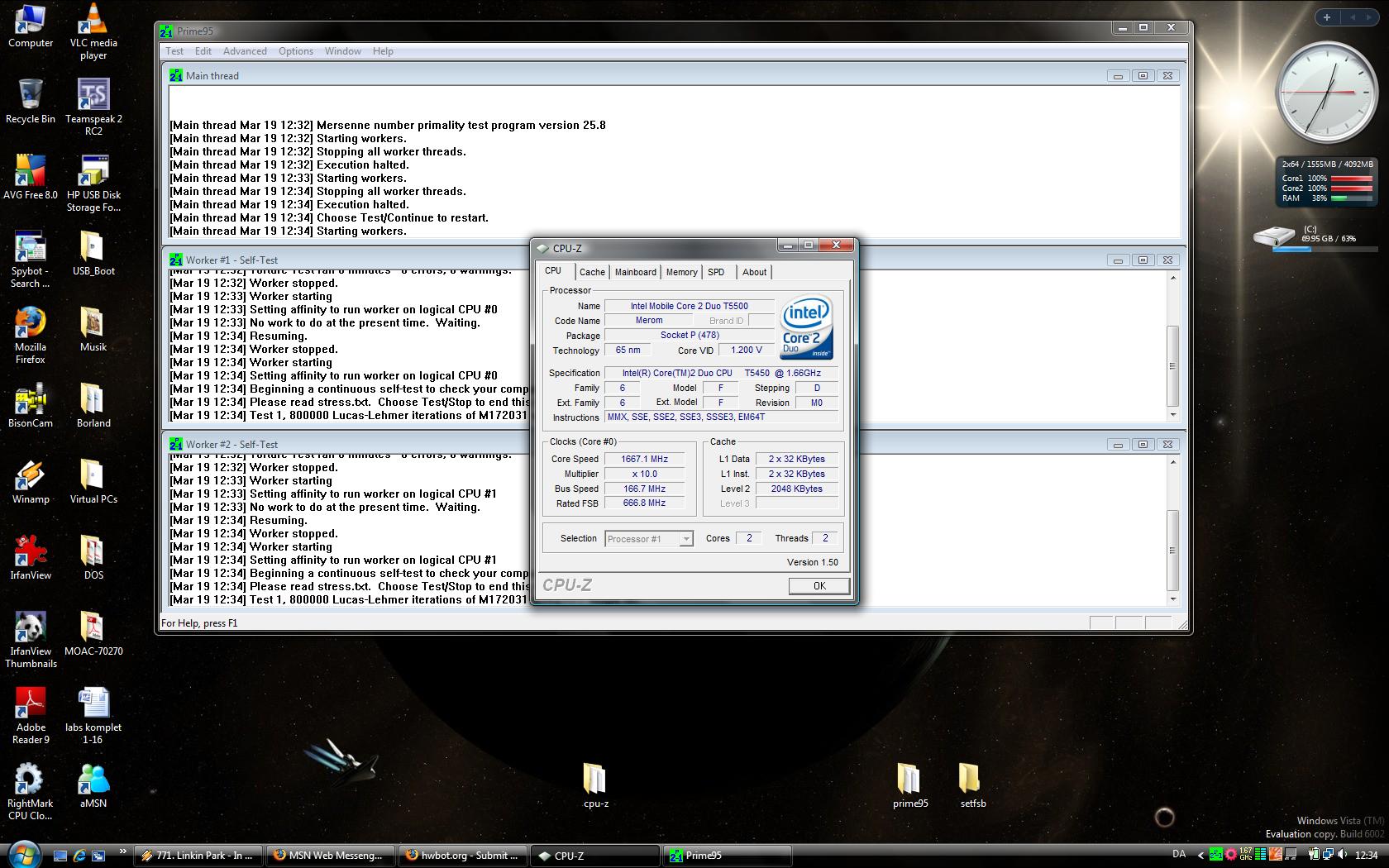Launch Teamspeak 2 RC2 shortcut

pos(93,107)
